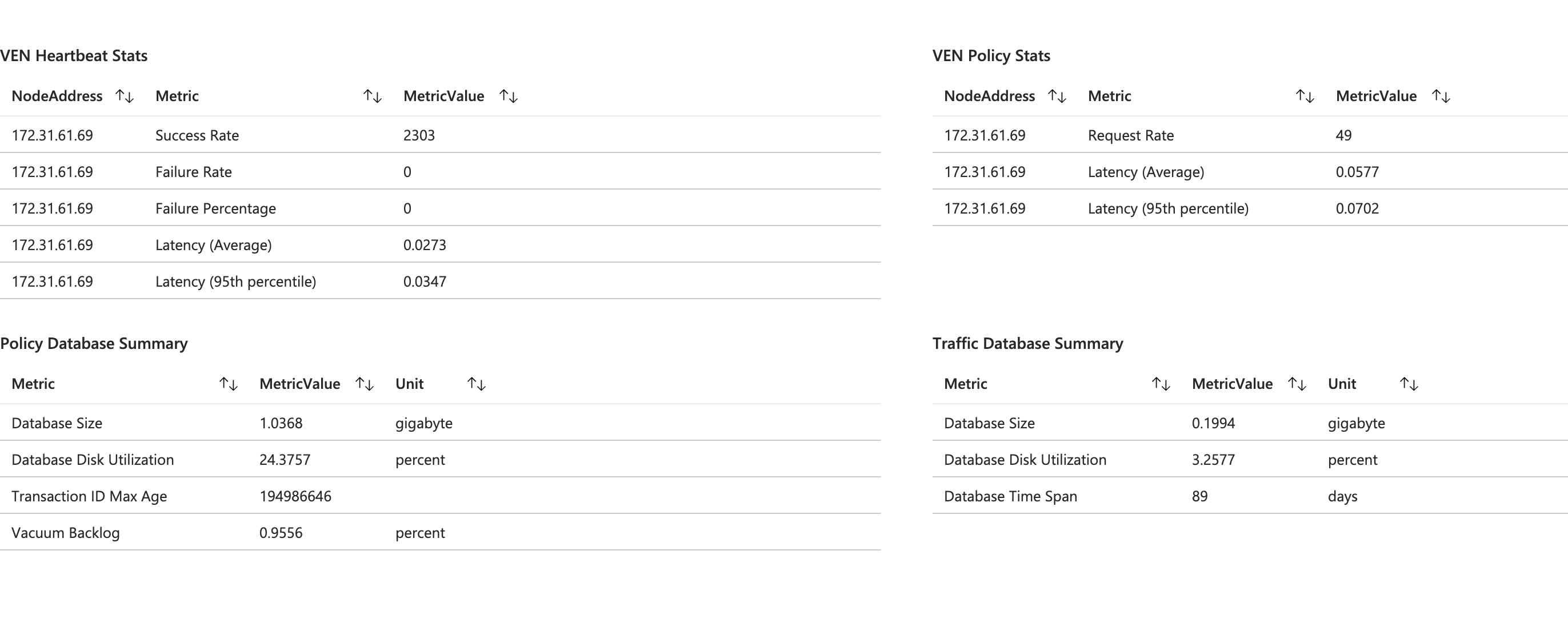Sort VEN Policy Stats Metric column arrows
Viewport: 1568px width, 627px height.
pos(1305,96)
